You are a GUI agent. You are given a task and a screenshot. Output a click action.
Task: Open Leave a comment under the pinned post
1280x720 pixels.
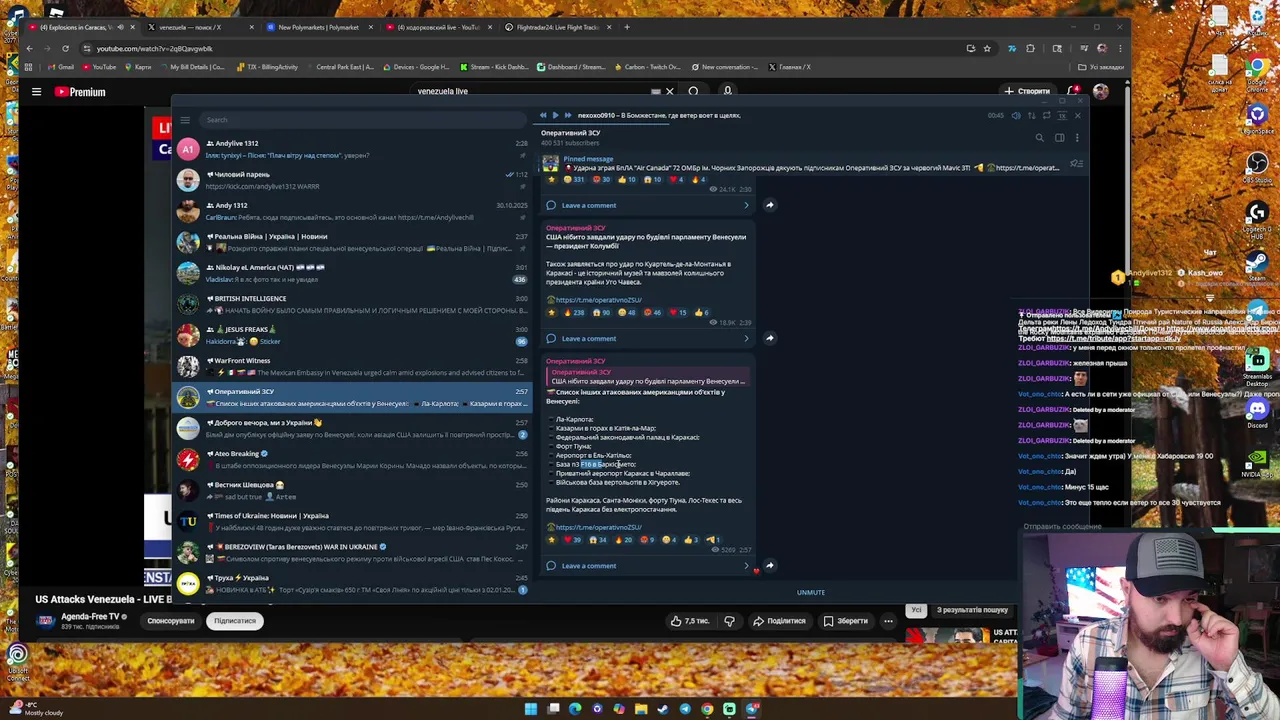pos(588,205)
